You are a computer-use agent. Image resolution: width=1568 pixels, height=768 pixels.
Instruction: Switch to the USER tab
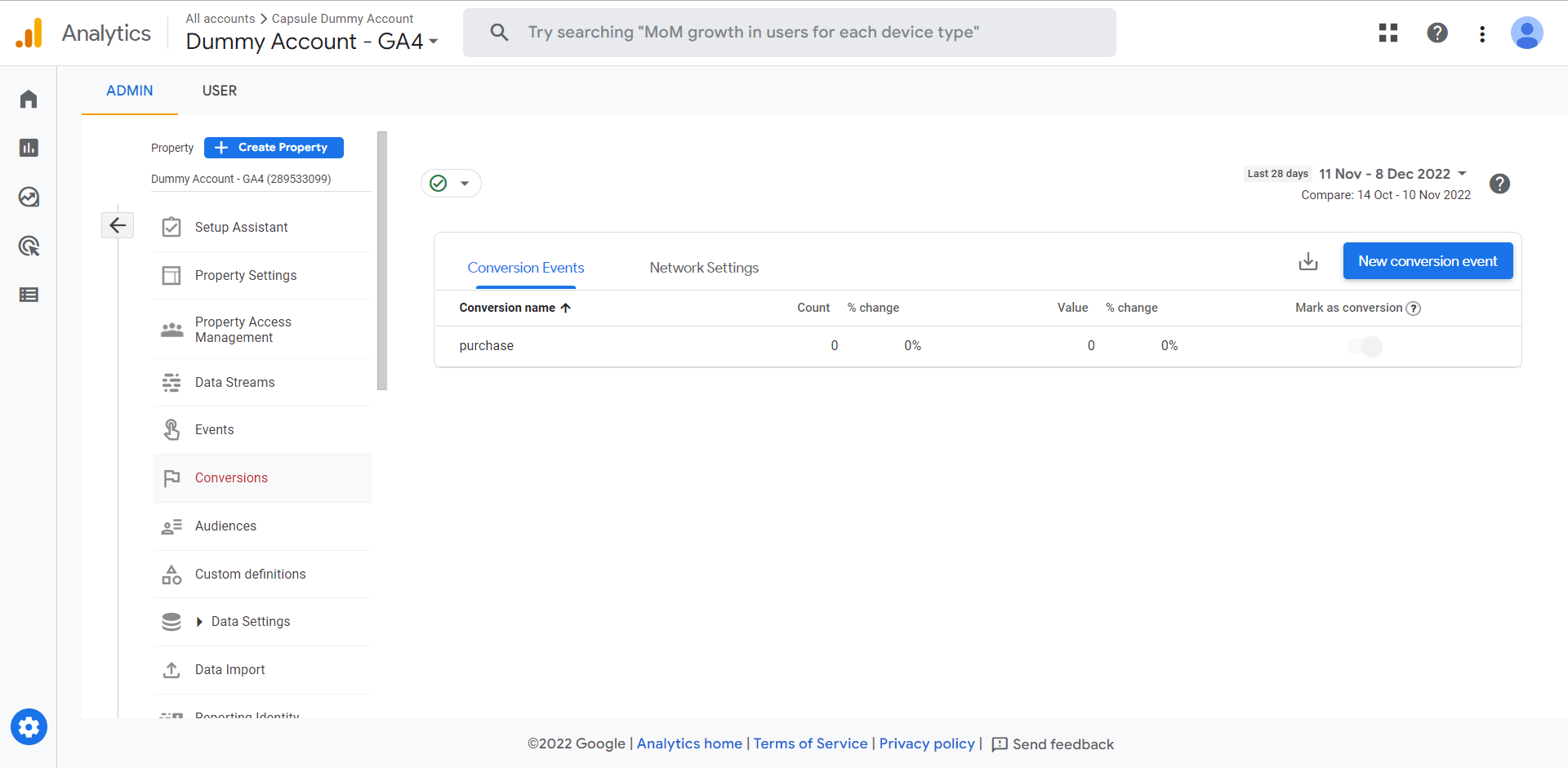[x=220, y=91]
